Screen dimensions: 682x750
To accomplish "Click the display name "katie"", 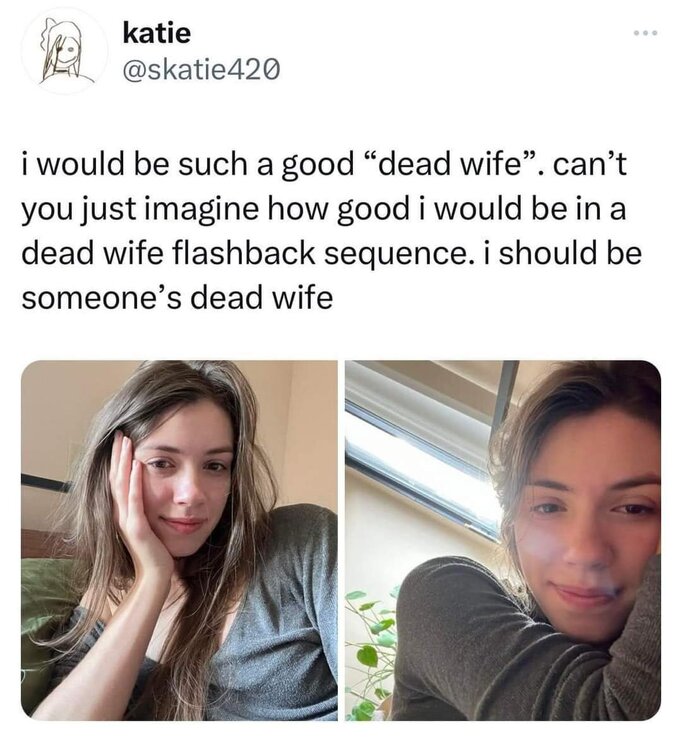I will tap(157, 34).
